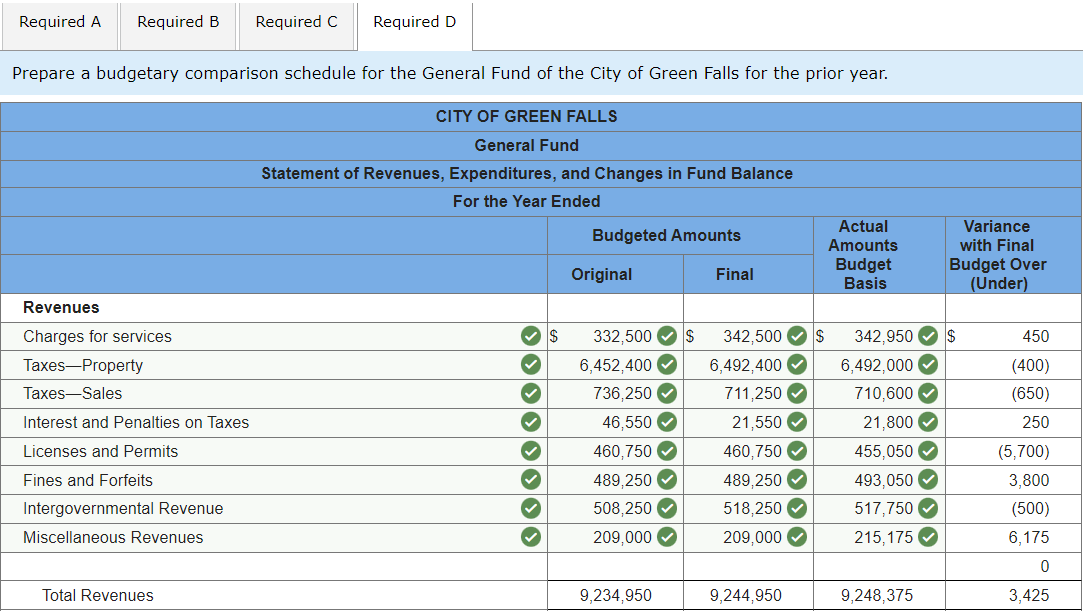Click the checkmark beside Interest and Penalties on Taxes label

tap(530, 422)
